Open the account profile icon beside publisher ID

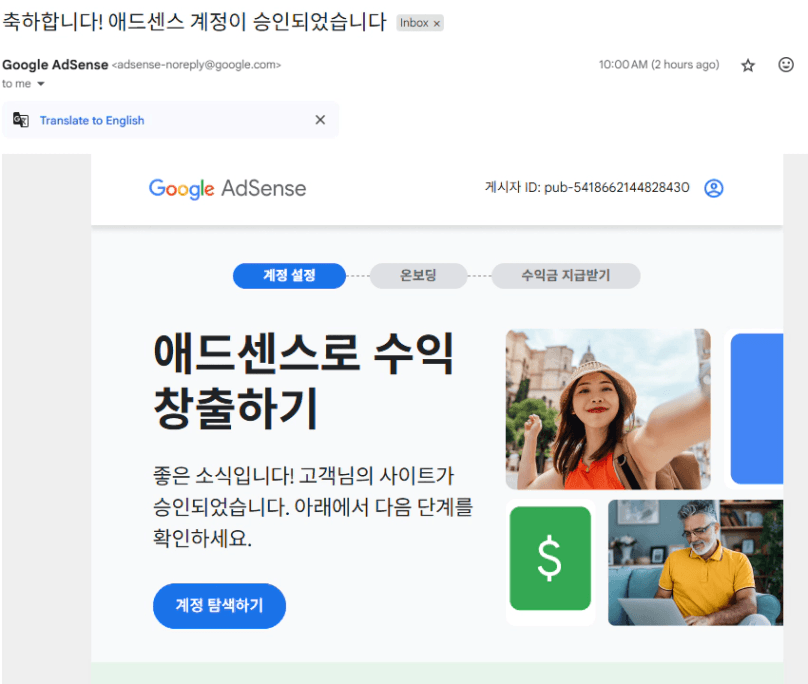714,188
